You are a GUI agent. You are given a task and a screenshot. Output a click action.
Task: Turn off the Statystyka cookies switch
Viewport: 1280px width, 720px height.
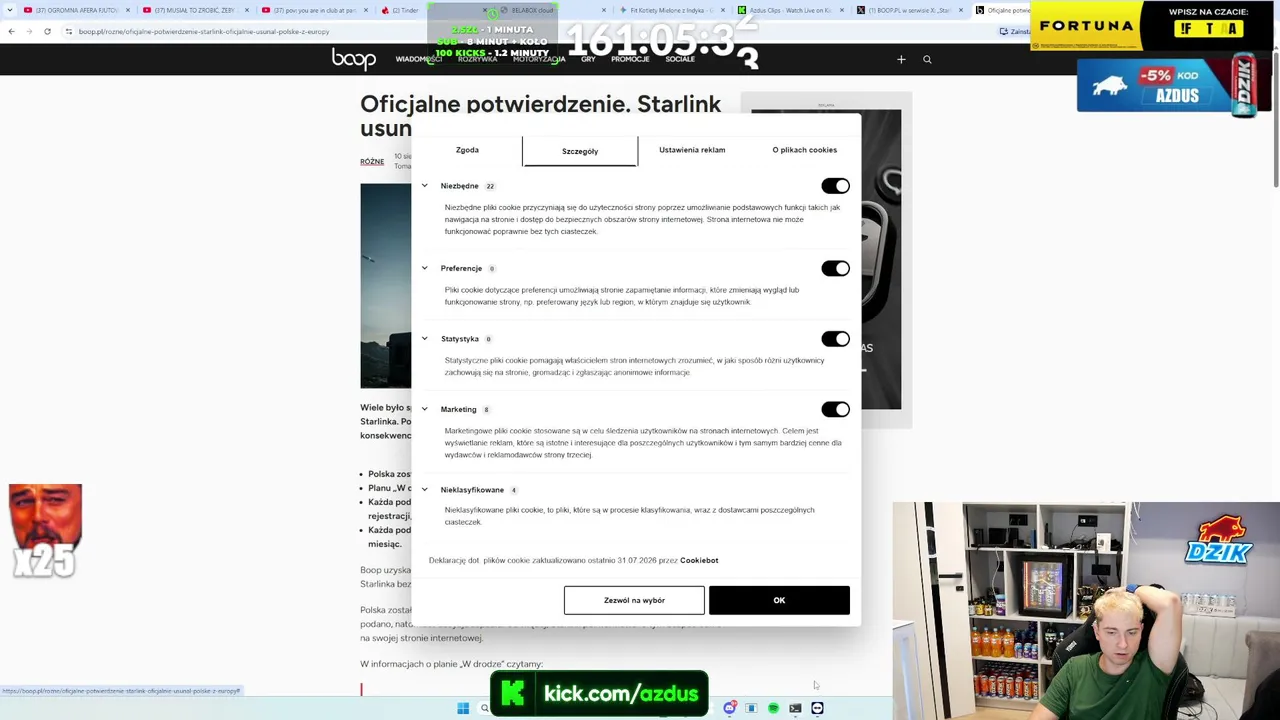[x=835, y=339]
